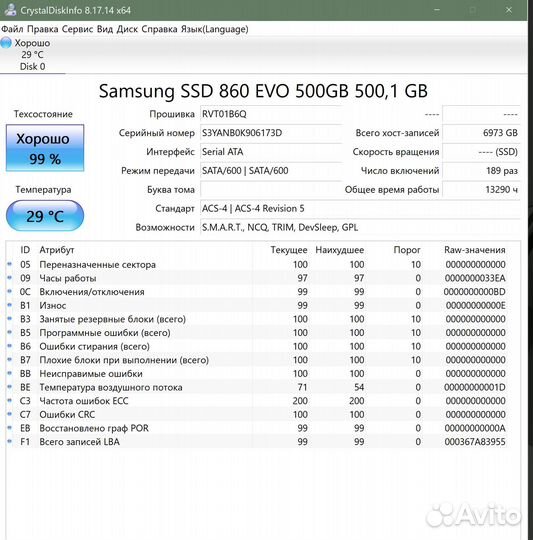The height and width of the screenshot is (540, 533).
Task: Open the Правка menu
Action: pos(43,29)
